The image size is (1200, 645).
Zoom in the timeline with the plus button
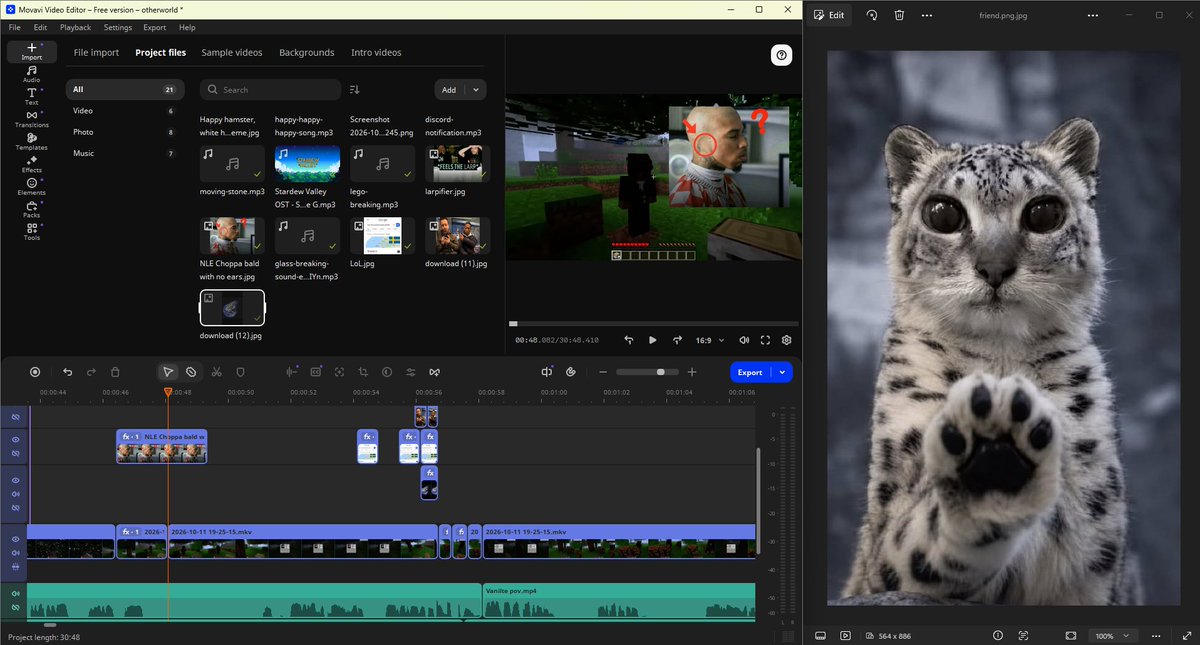[x=692, y=372]
